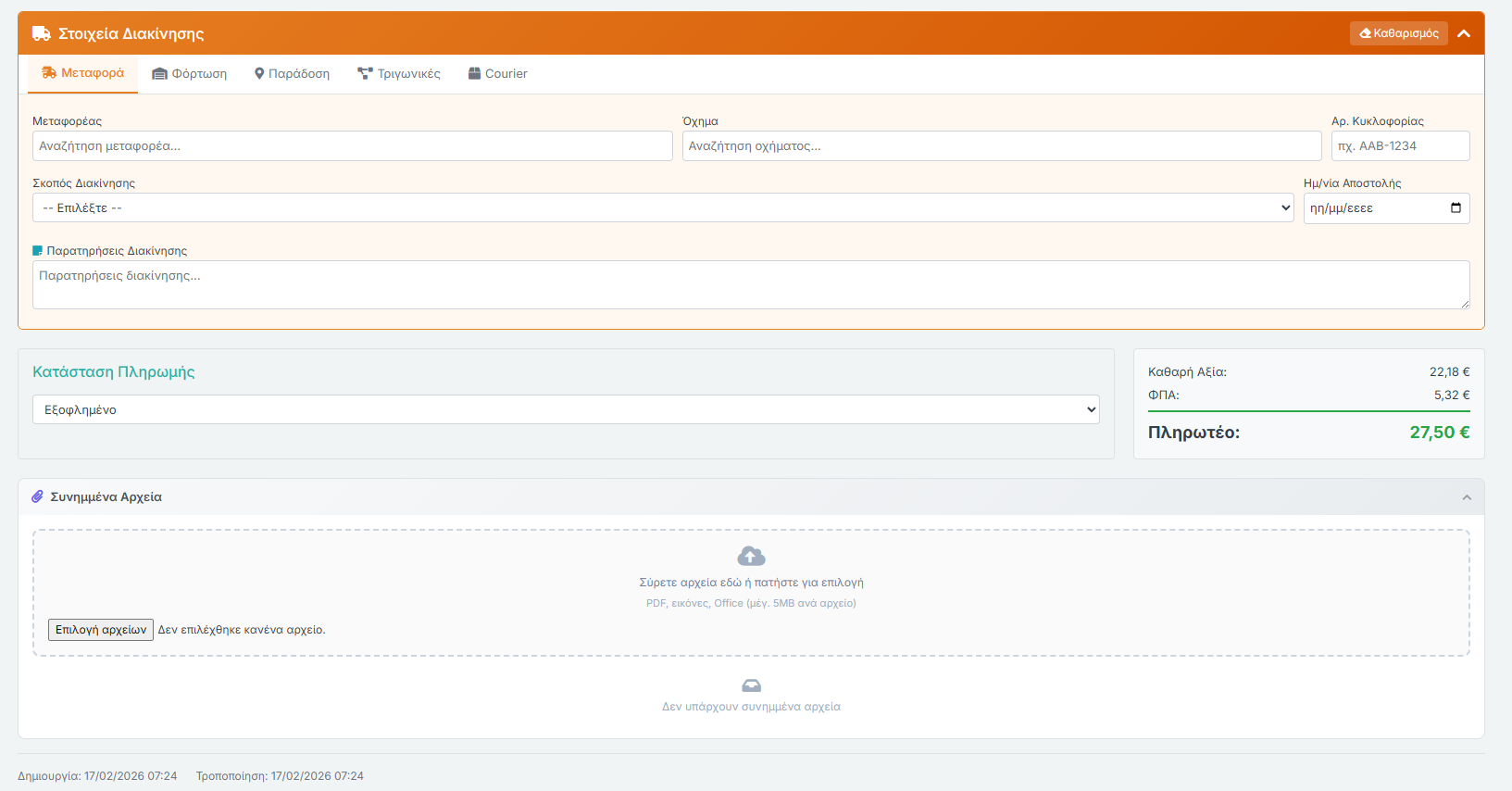Viewport: 1512px width, 791px height.
Task: Click the Επιλογή αρχείων button
Action: pos(101,630)
